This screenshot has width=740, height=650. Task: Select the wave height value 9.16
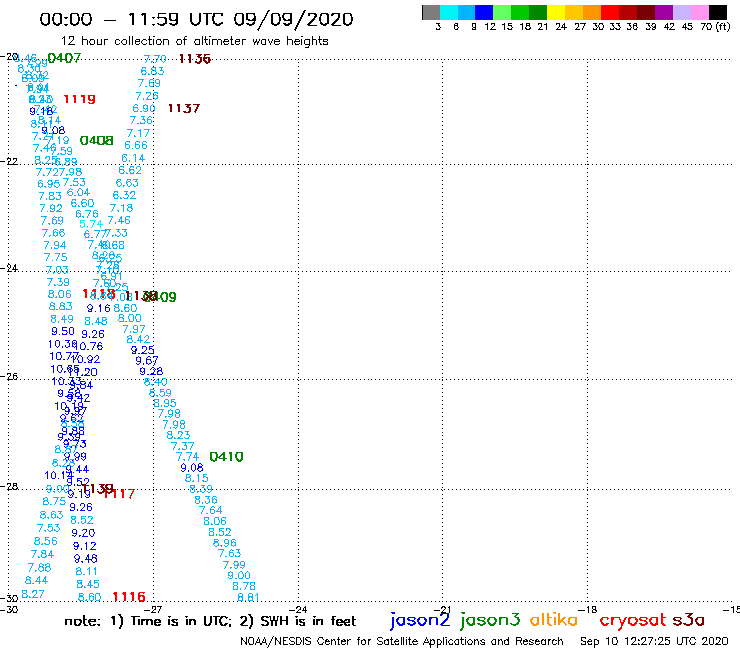coord(99,309)
